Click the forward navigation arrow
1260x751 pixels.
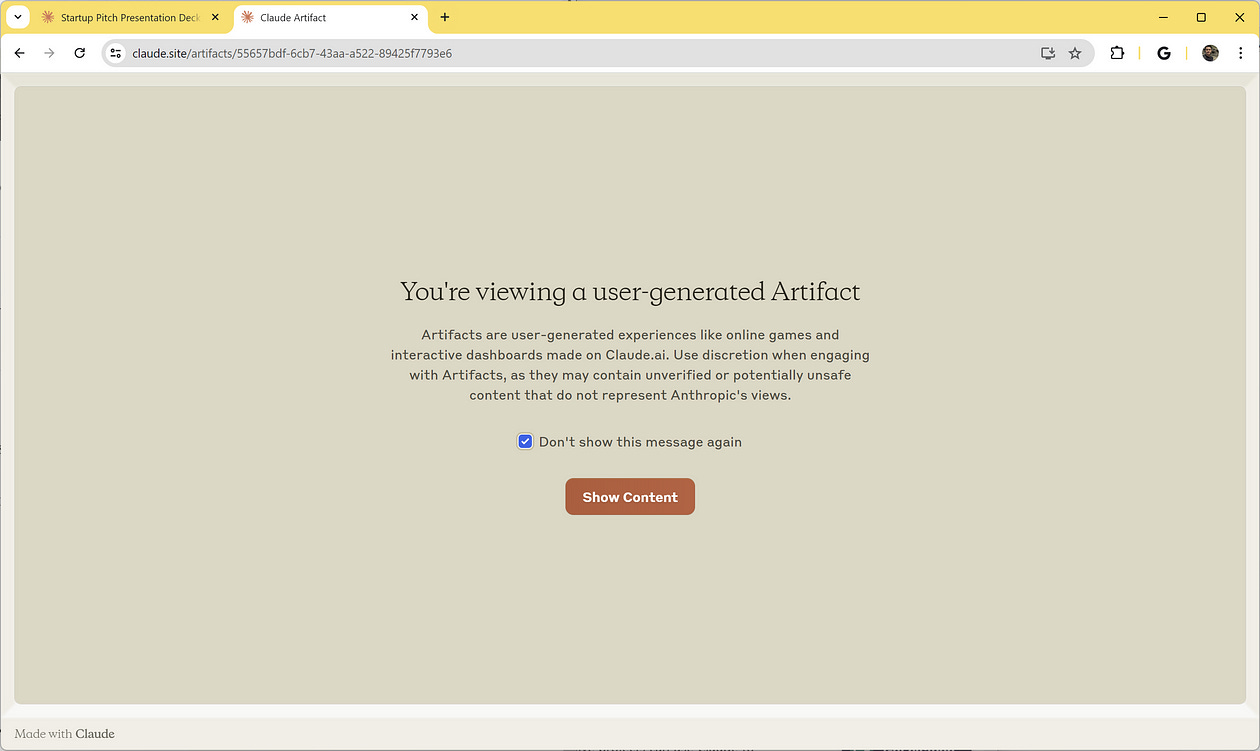point(49,53)
